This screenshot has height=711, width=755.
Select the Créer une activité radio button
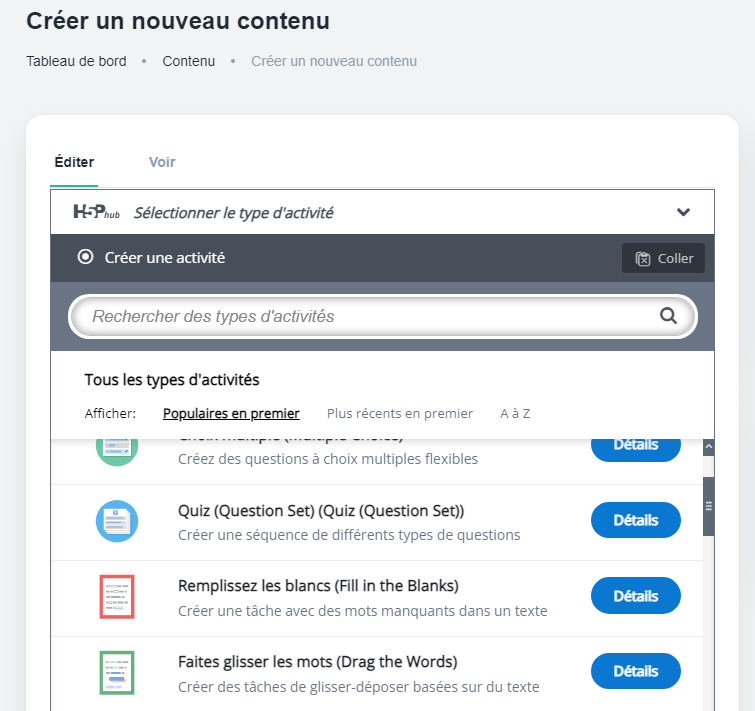pyautogui.click(x=85, y=258)
